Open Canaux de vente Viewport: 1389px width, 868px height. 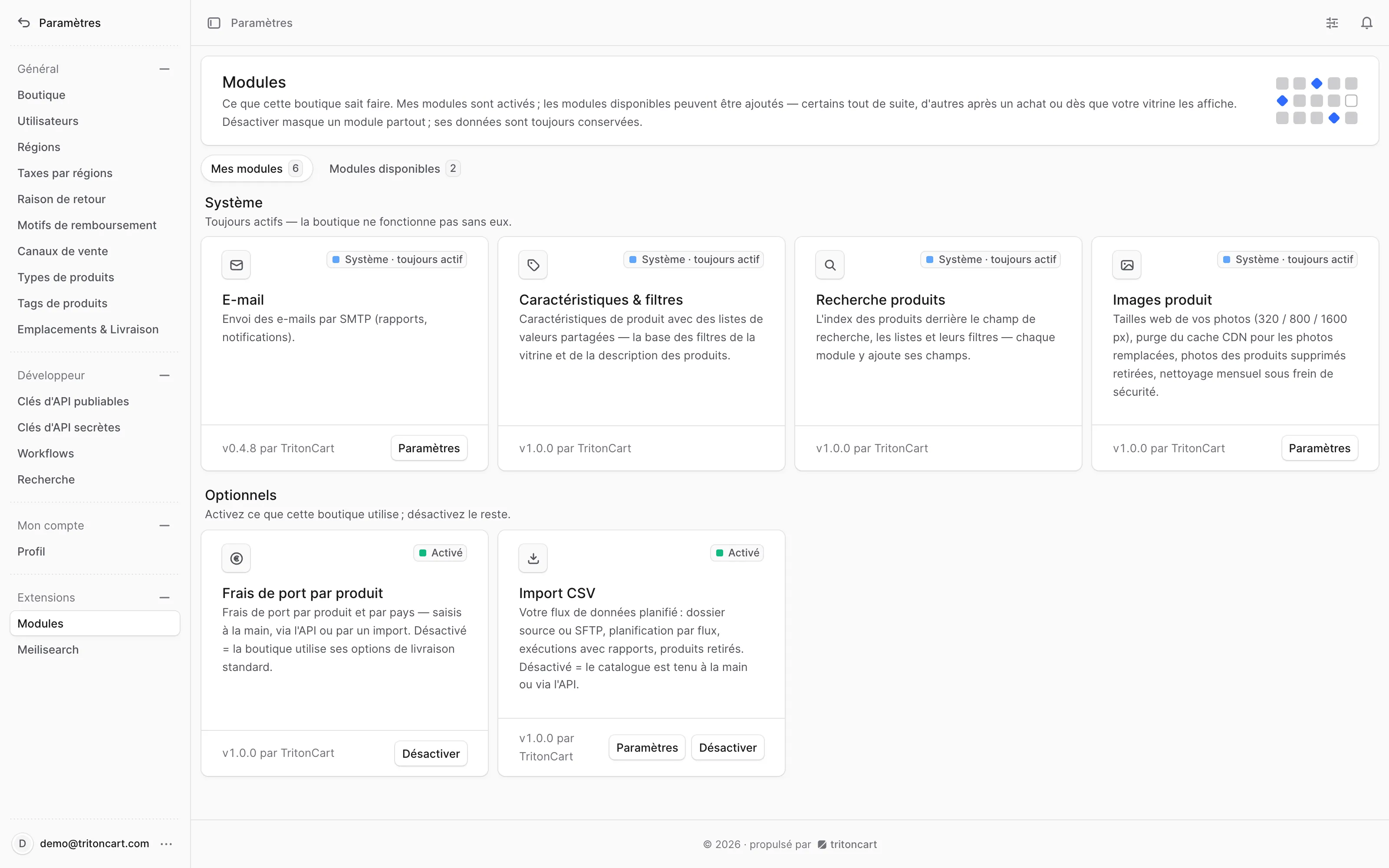tap(95, 251)
